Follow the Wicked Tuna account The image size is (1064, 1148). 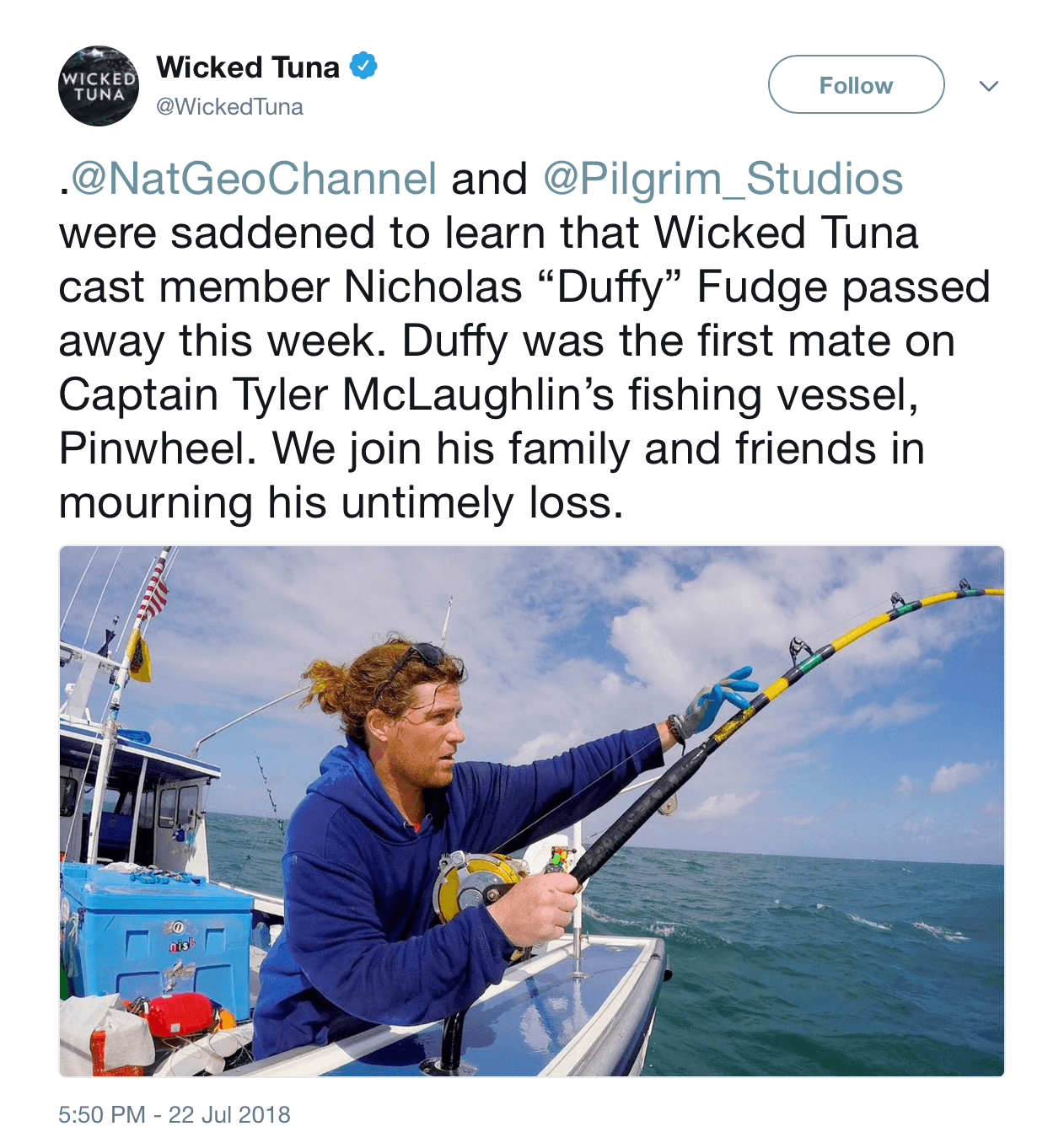point(856,84)
